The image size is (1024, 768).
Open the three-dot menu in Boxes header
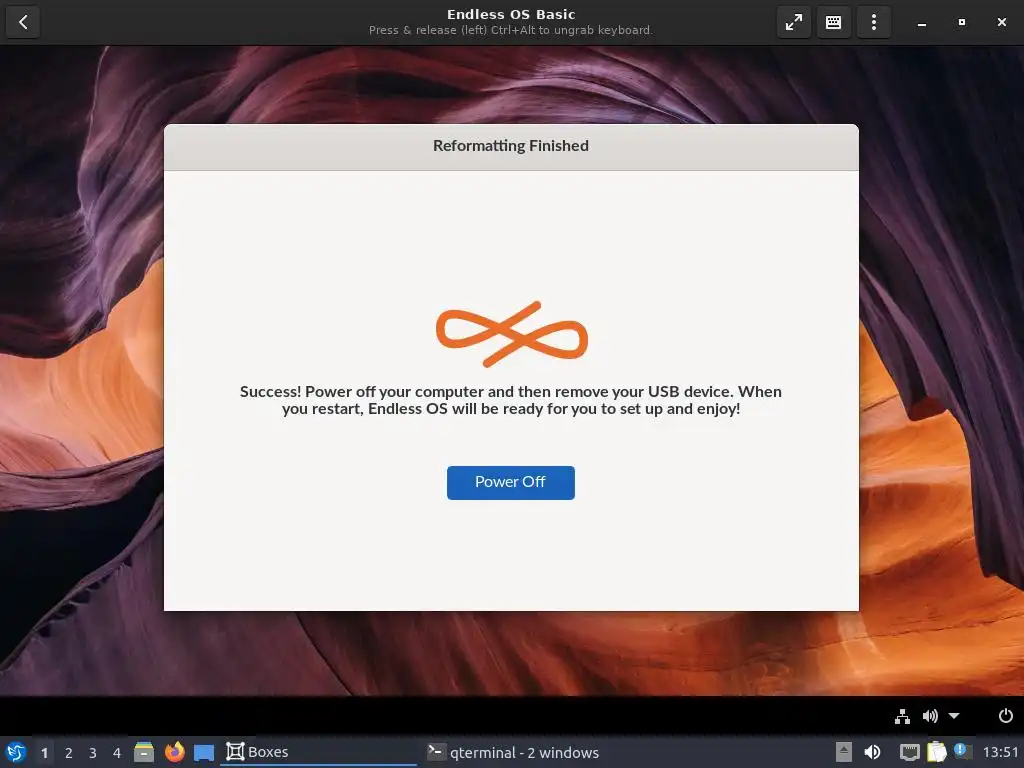point(874,22)
